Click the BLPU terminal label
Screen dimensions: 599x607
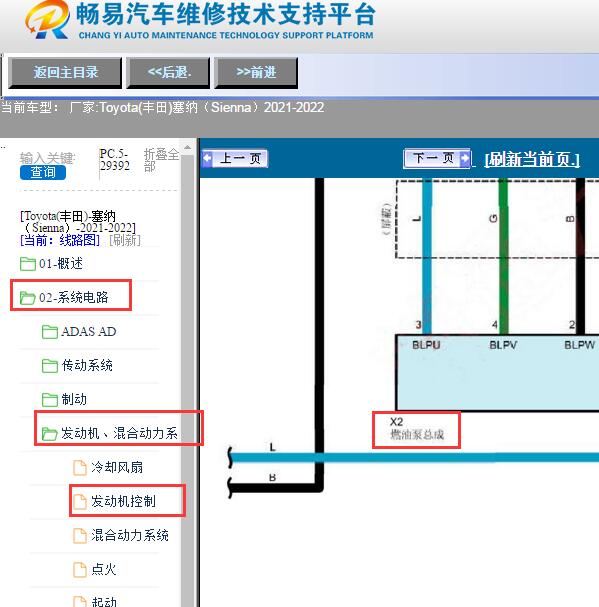426,345
